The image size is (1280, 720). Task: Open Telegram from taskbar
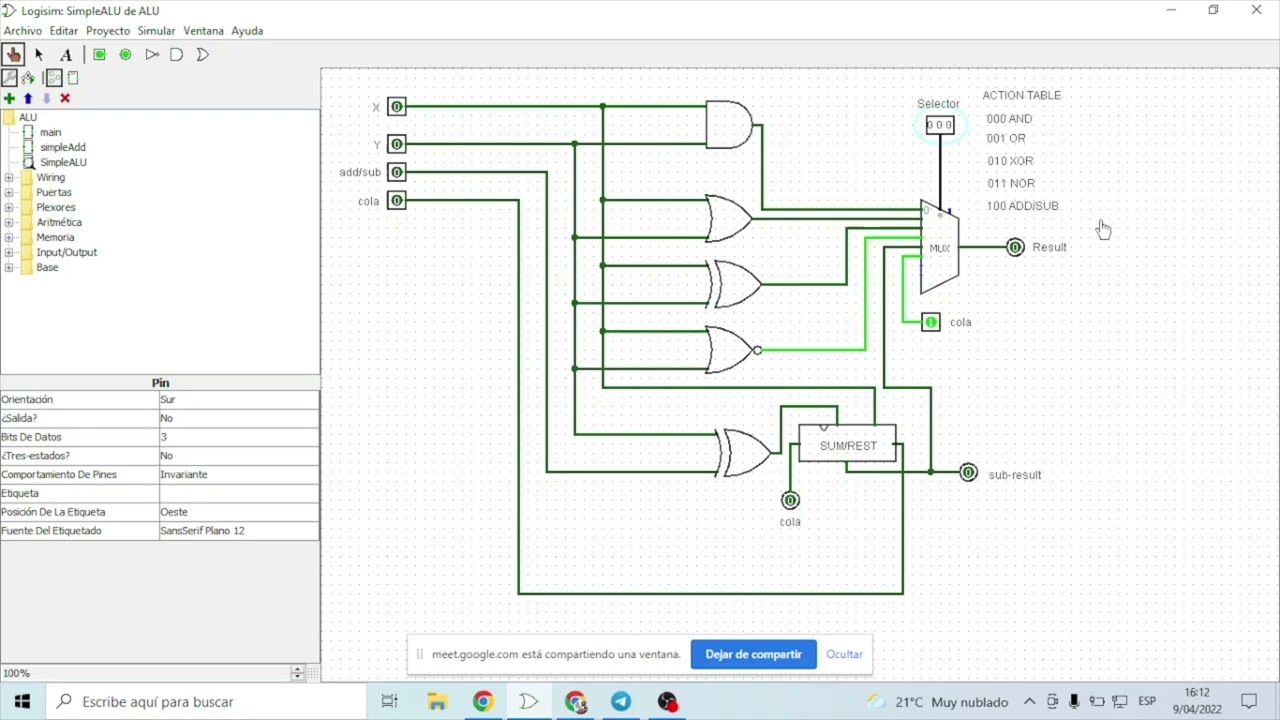tap(621, 702)
